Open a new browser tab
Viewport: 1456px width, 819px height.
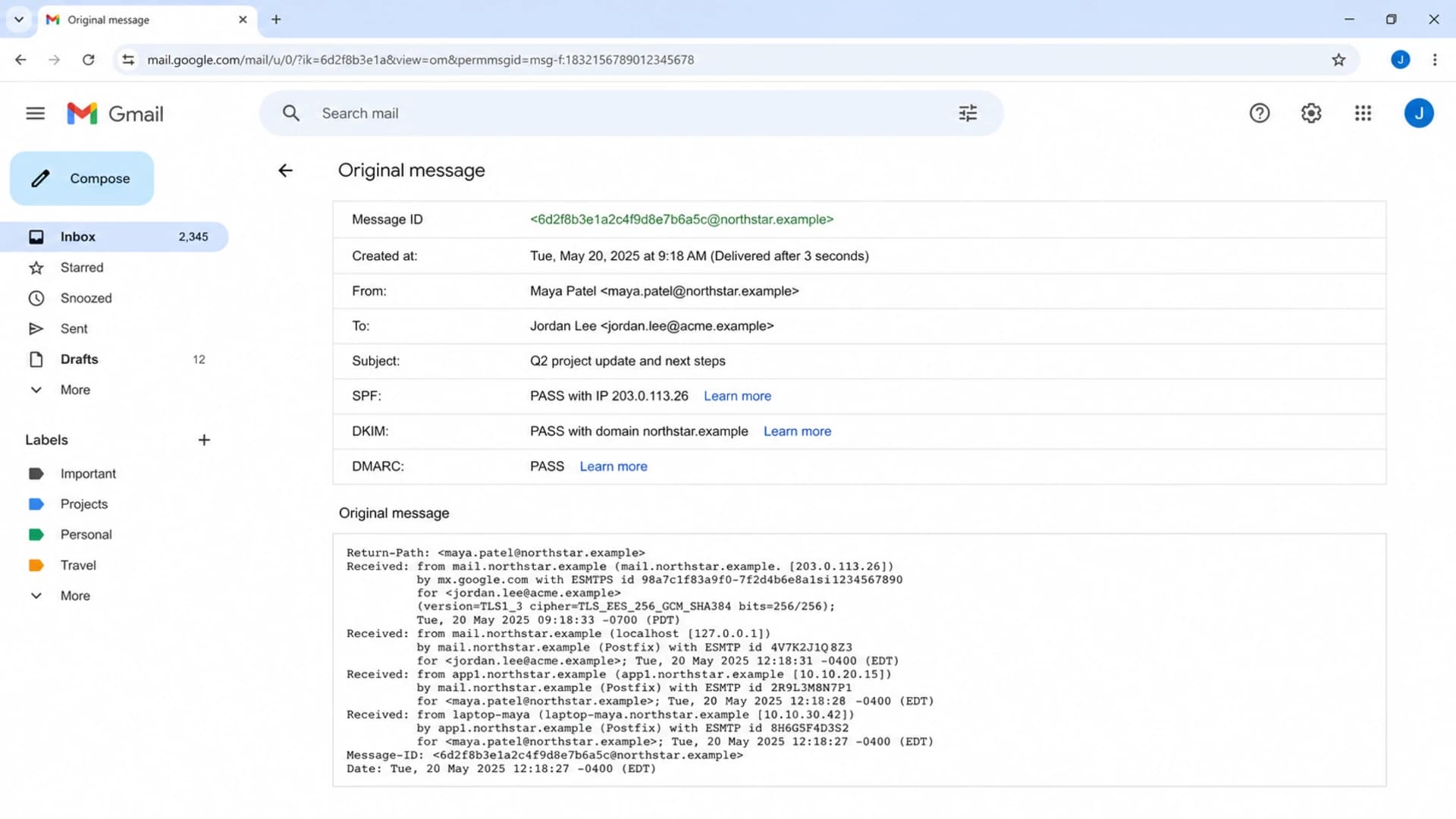(276, 20)
